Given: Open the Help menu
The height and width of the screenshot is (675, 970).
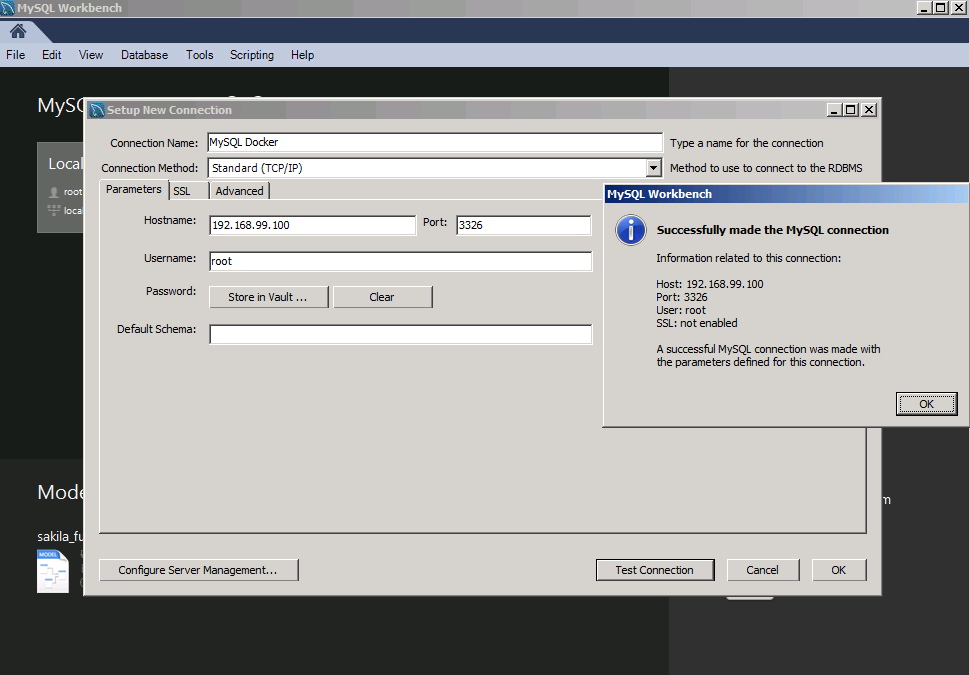Looking at the screenshot, I should [x=303, y=55].
